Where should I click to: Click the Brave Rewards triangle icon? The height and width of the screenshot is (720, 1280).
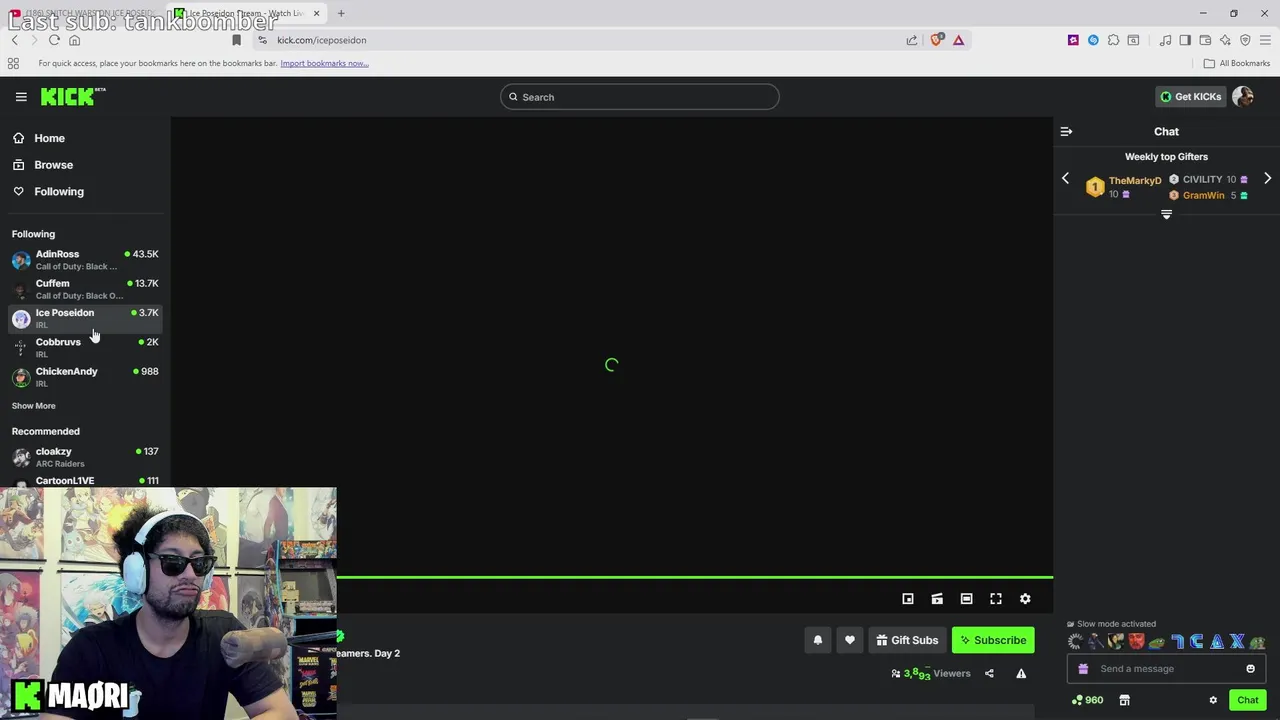(x=958, y=40)
